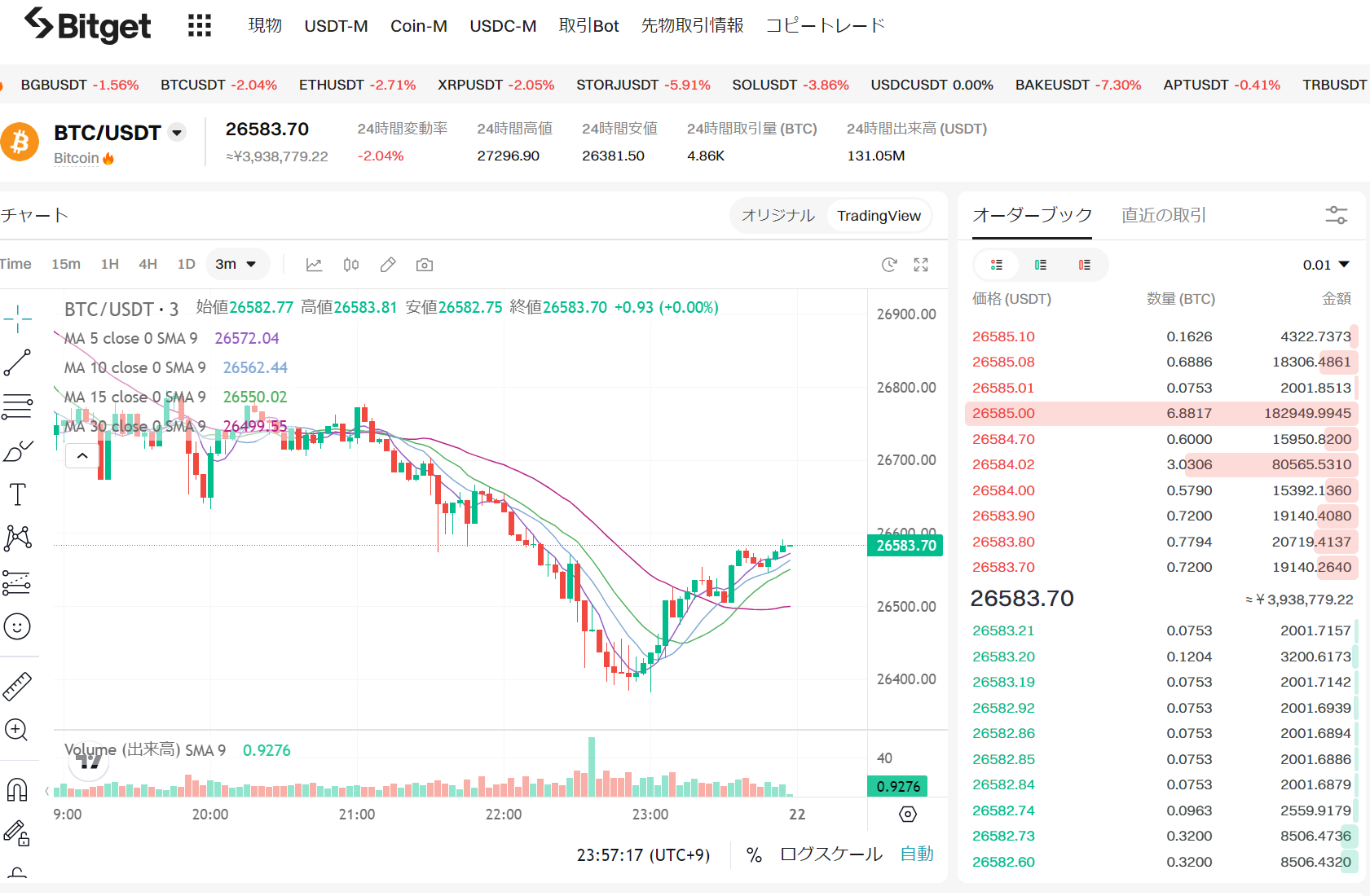Open chart axis settings gear icon
1370x896 pixels.
908,814
